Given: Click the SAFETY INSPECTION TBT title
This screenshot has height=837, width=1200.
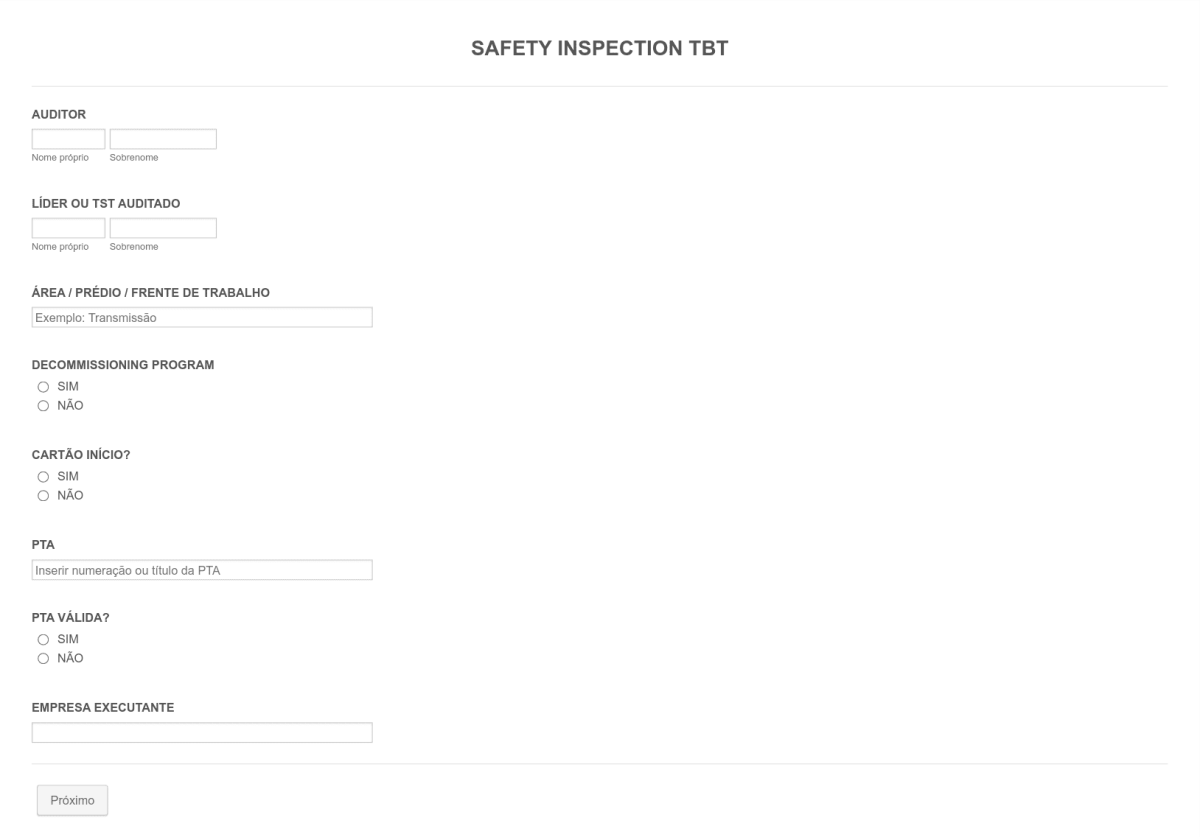Looking at the screenshot, I should (600, 46).
